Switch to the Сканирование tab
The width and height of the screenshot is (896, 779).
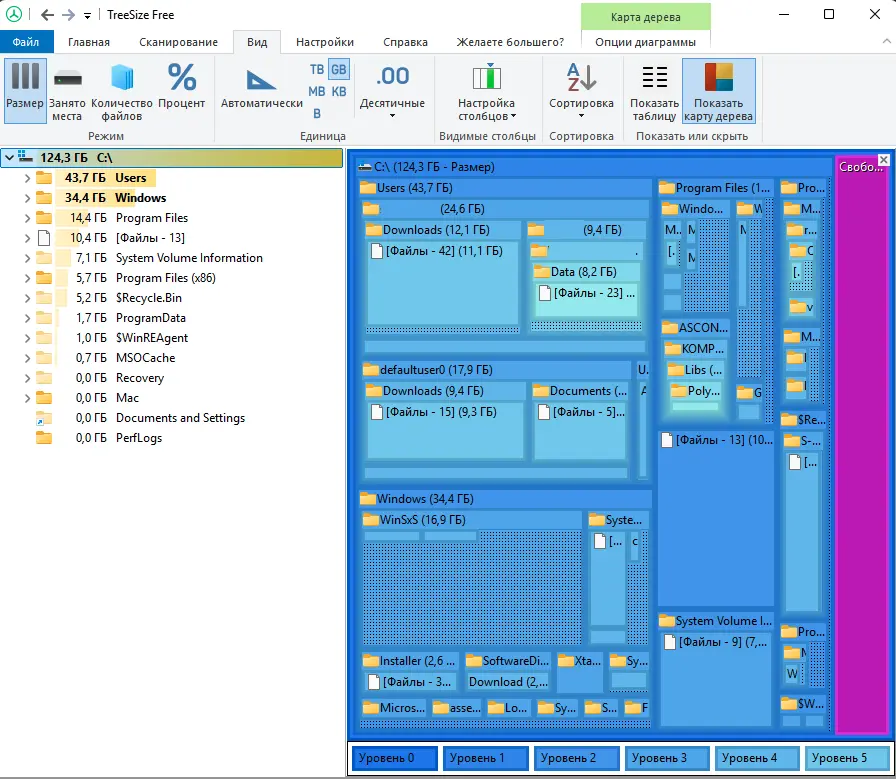coord(178,42)
